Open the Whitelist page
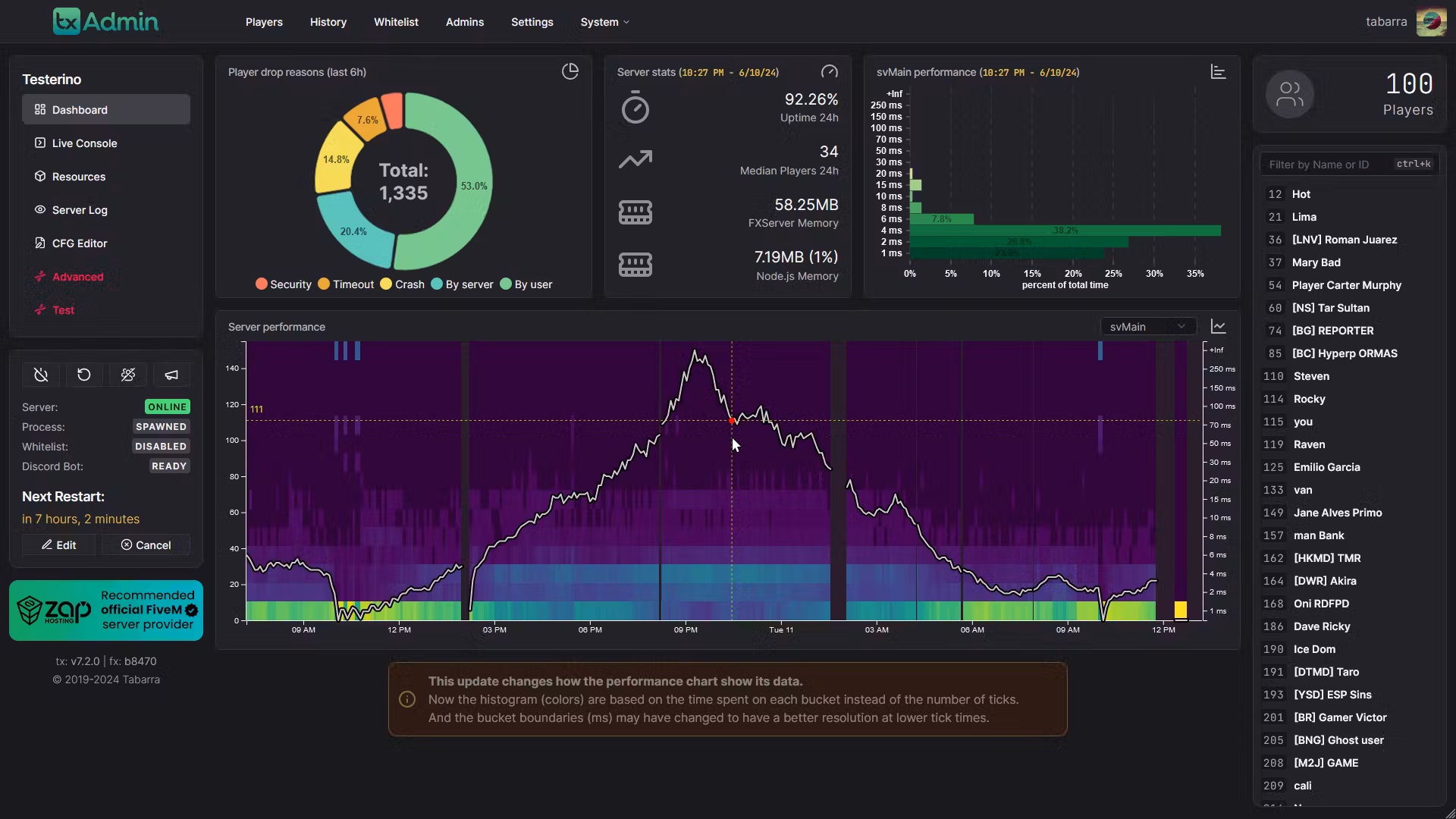Image resolution: width=1456 pixels, height=819 pixels. tap(396, 22)
